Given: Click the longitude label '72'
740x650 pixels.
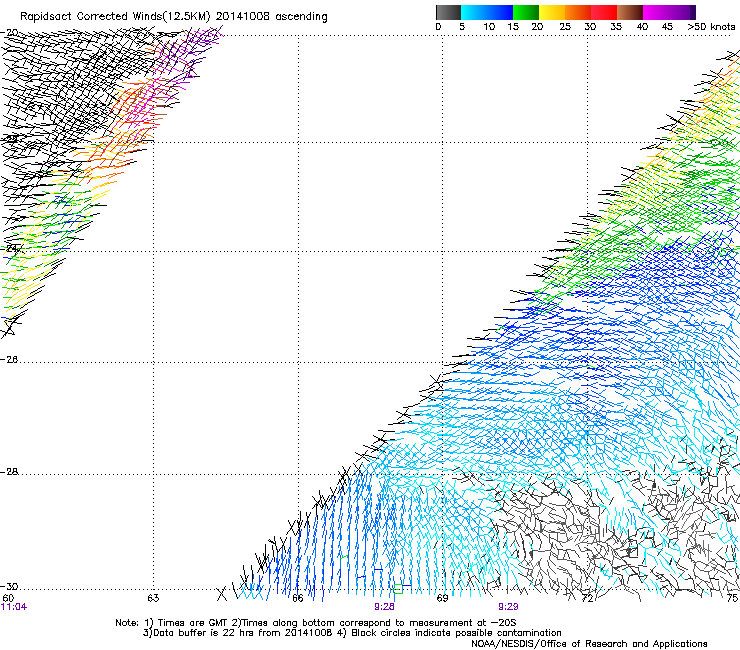Looking at the screenshot, I should (587, 599).
